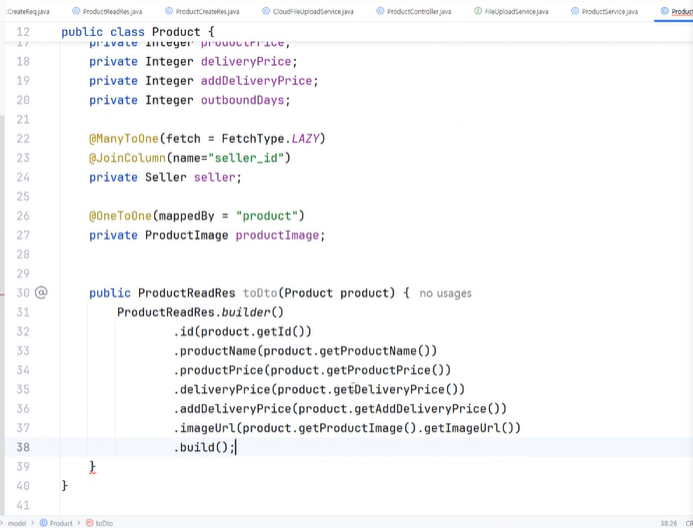Viewport: 693px width, 528px height.
Task: Click getAddDeliveryPrice() on line 36
Action: (x=427, y=409)
